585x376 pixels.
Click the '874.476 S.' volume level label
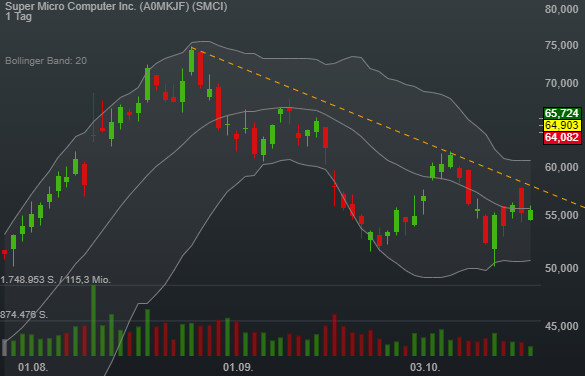pos(24,315)
